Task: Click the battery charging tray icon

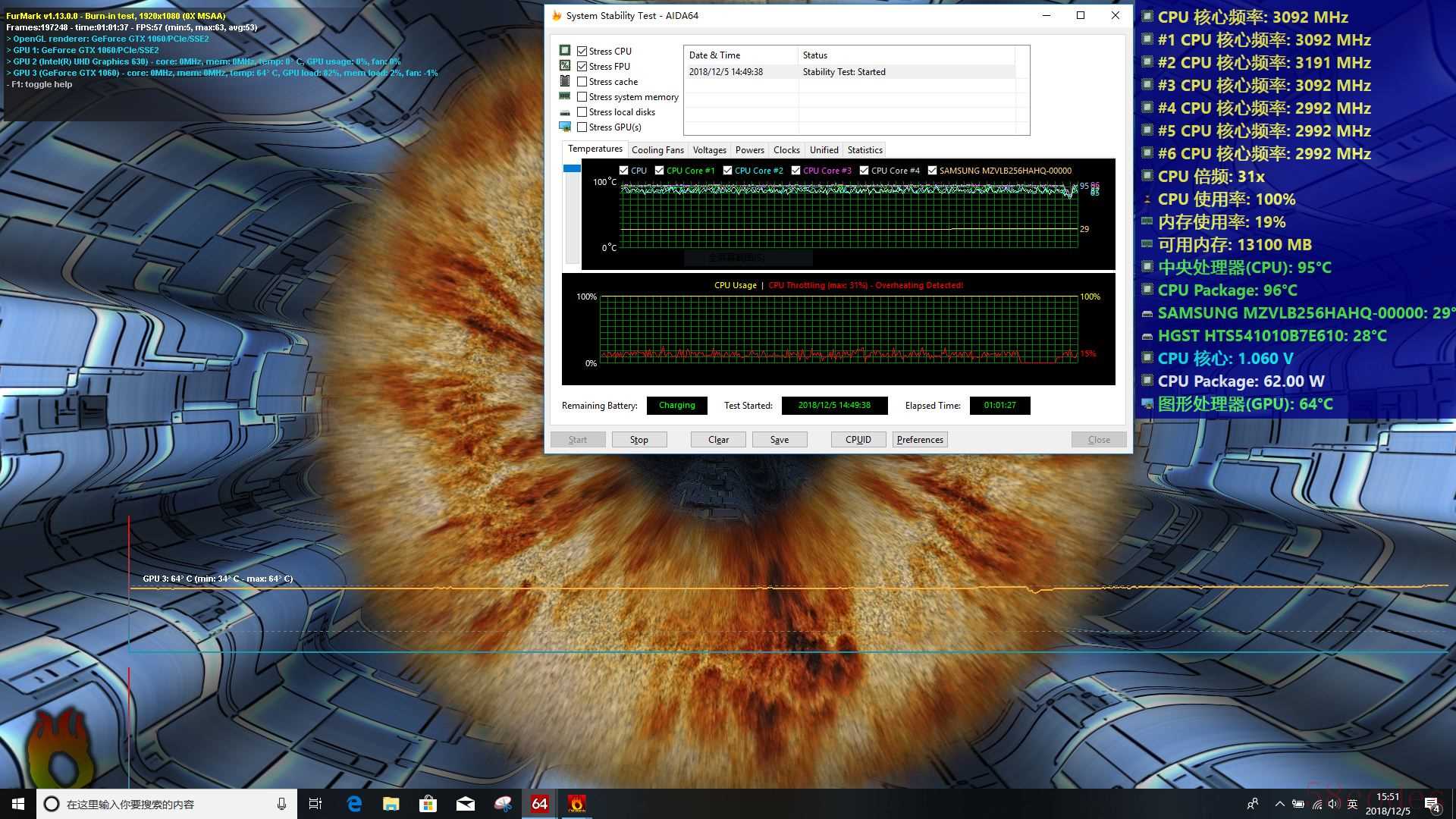Action: coord(1298,804)
